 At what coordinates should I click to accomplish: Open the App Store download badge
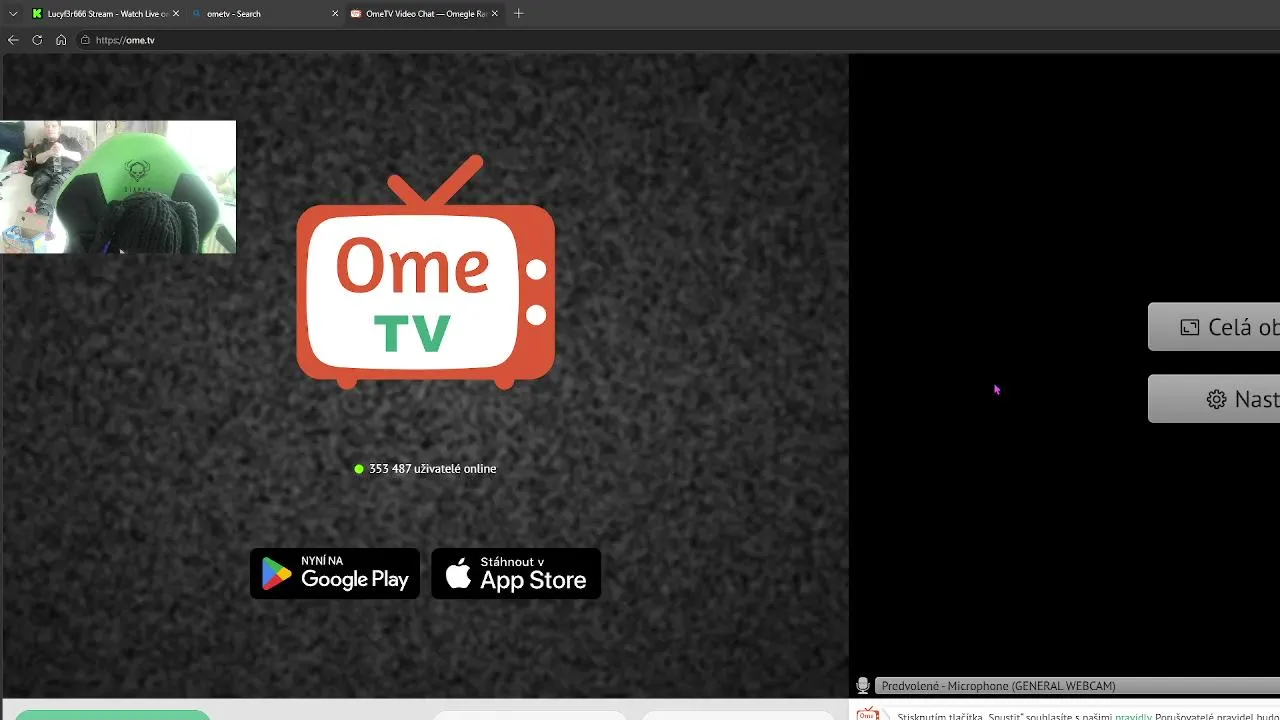516,574
